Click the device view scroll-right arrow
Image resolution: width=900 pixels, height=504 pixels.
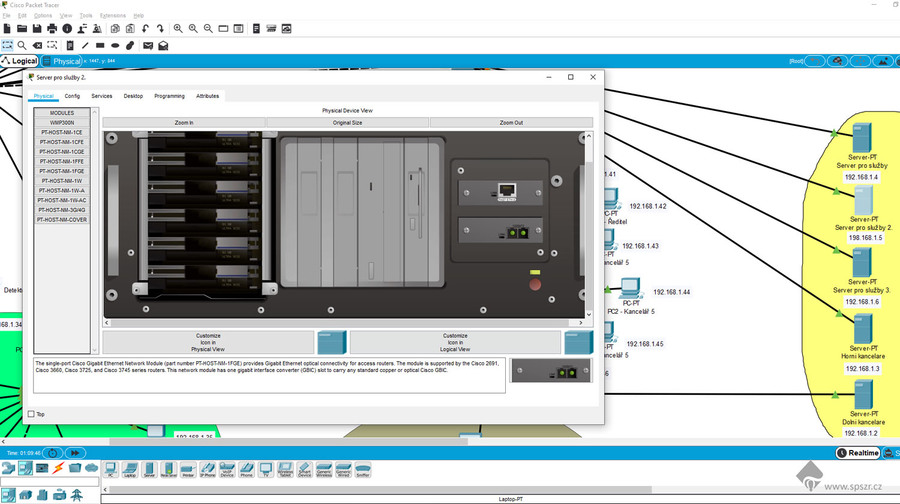pyautogui.click(x=581, y=323)
